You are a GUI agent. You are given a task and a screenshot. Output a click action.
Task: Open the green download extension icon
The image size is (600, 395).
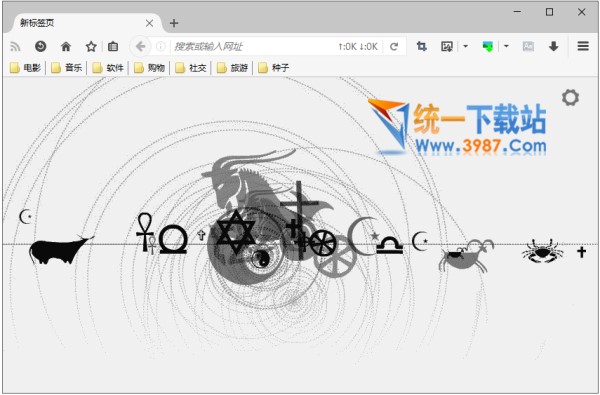click(488, 47)
